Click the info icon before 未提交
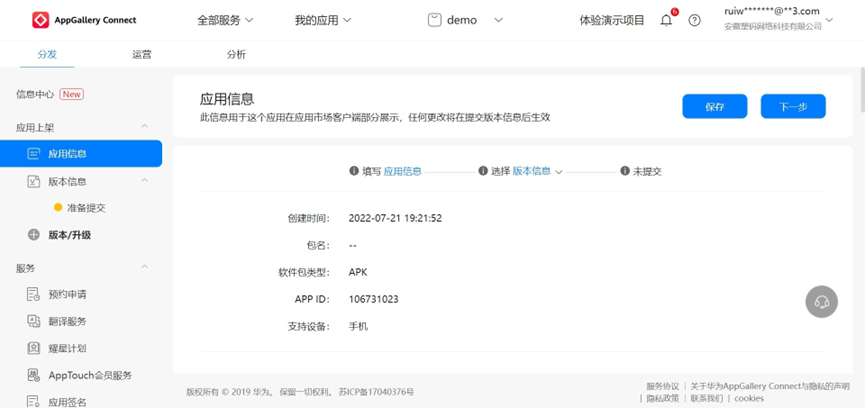The width and height of the screenshot is (865, 408). 624,171
